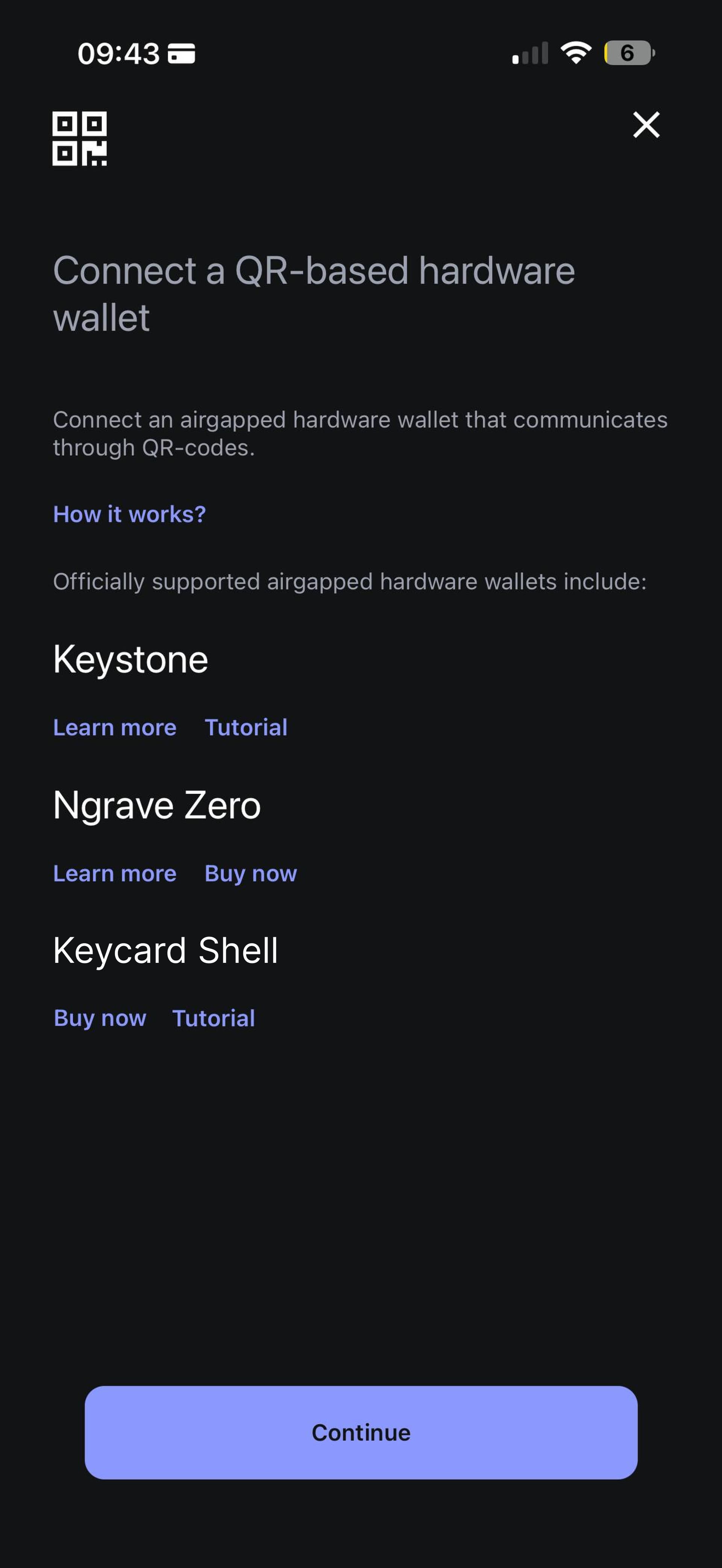Open Keystone's Learn more link
The height and width of the screenshot is (1568, 722).
(115, 727)
